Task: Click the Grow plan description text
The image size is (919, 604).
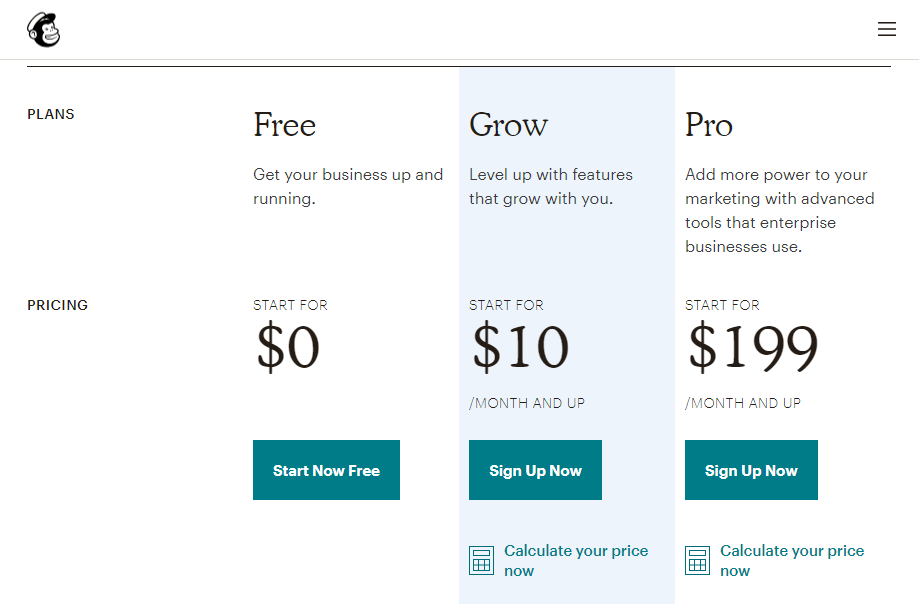Action: coord(551,186)
